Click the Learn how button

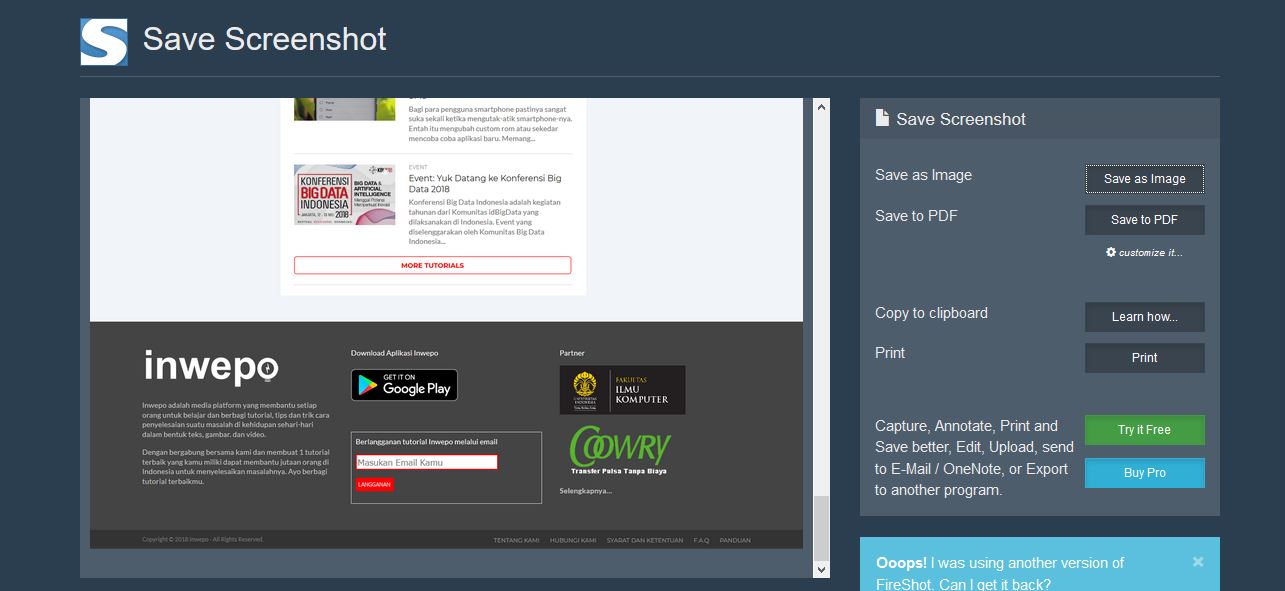pos(1145,317)
